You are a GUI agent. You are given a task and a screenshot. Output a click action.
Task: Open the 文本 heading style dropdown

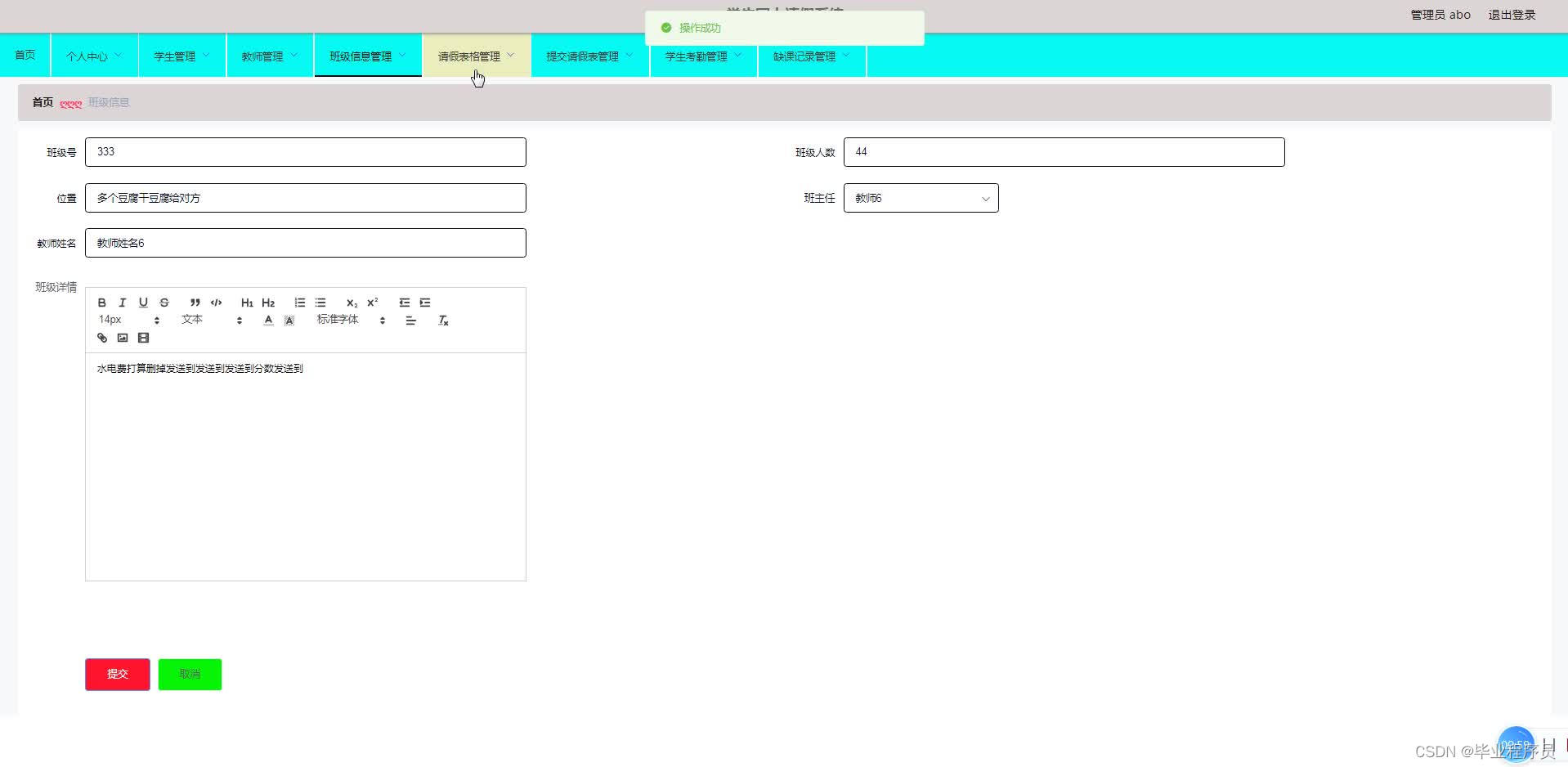(x=212, y=320)
